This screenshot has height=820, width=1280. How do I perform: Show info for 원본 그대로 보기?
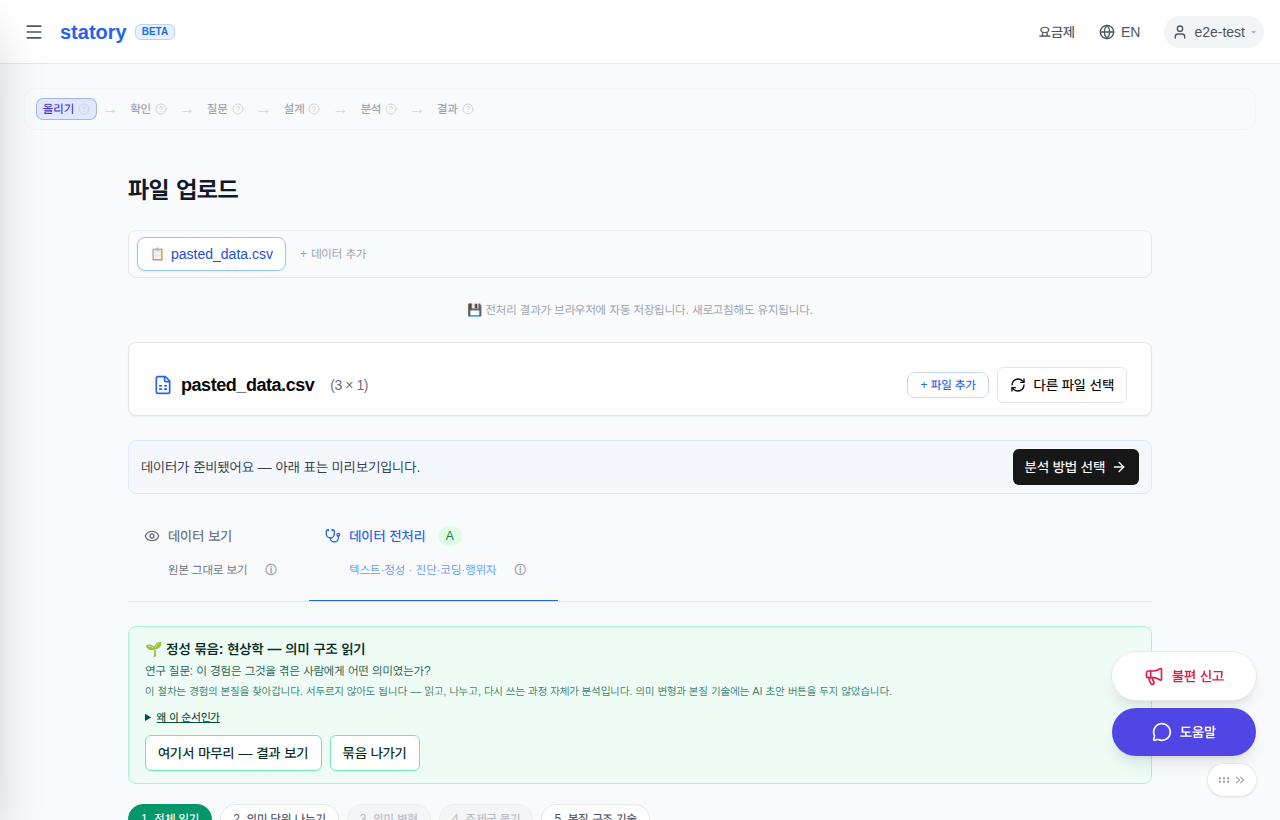pos(271,570)
